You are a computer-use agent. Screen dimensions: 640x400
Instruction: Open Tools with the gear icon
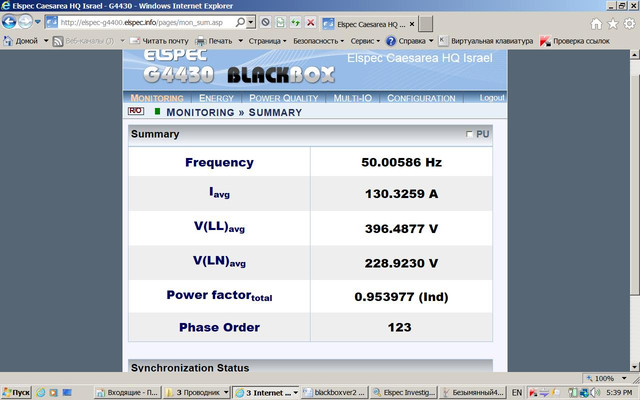click(629, 24)
